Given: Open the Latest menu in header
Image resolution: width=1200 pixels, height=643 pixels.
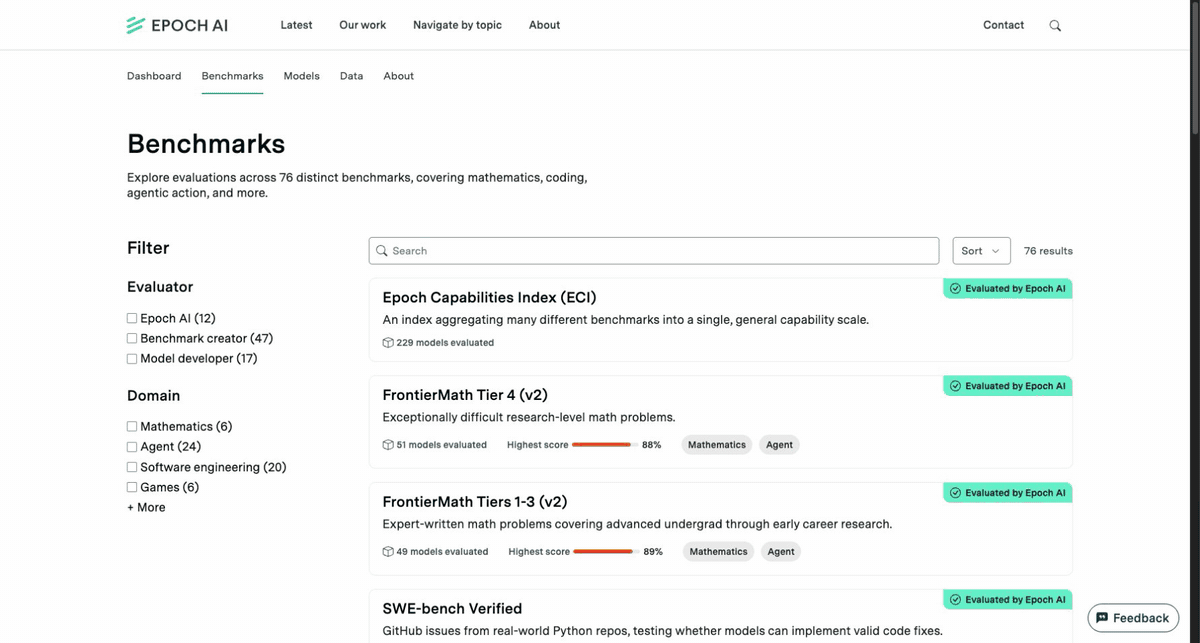Looking at the screenshot, I should [296, 25].
